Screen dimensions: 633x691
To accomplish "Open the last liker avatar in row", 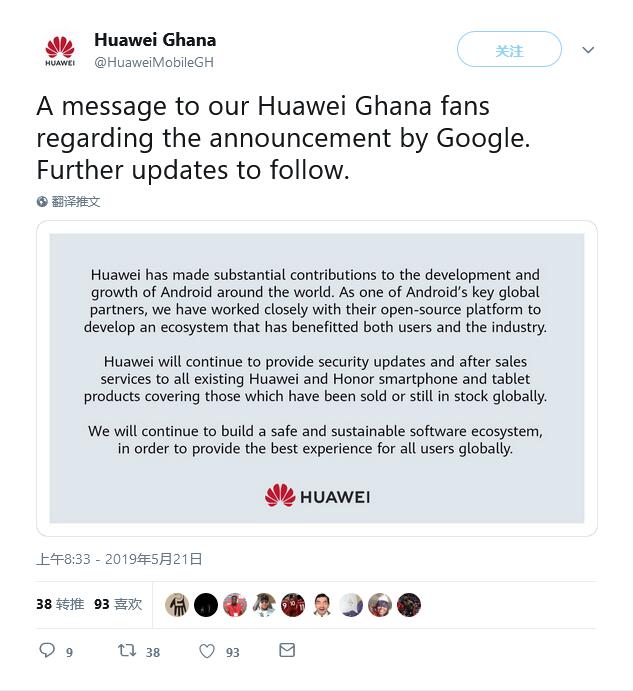I will tap(409, 605).
